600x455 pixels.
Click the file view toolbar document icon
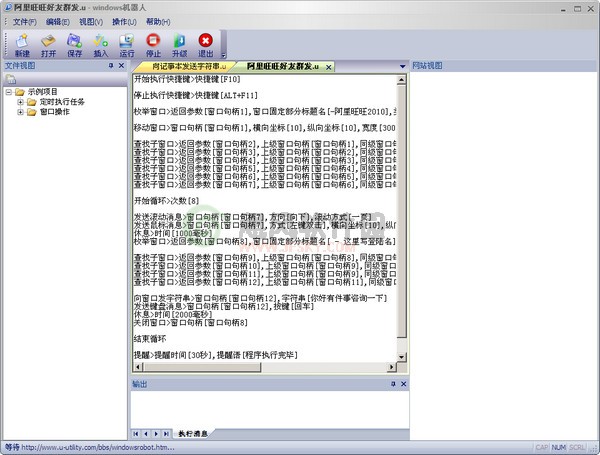(x=10, y=79)
